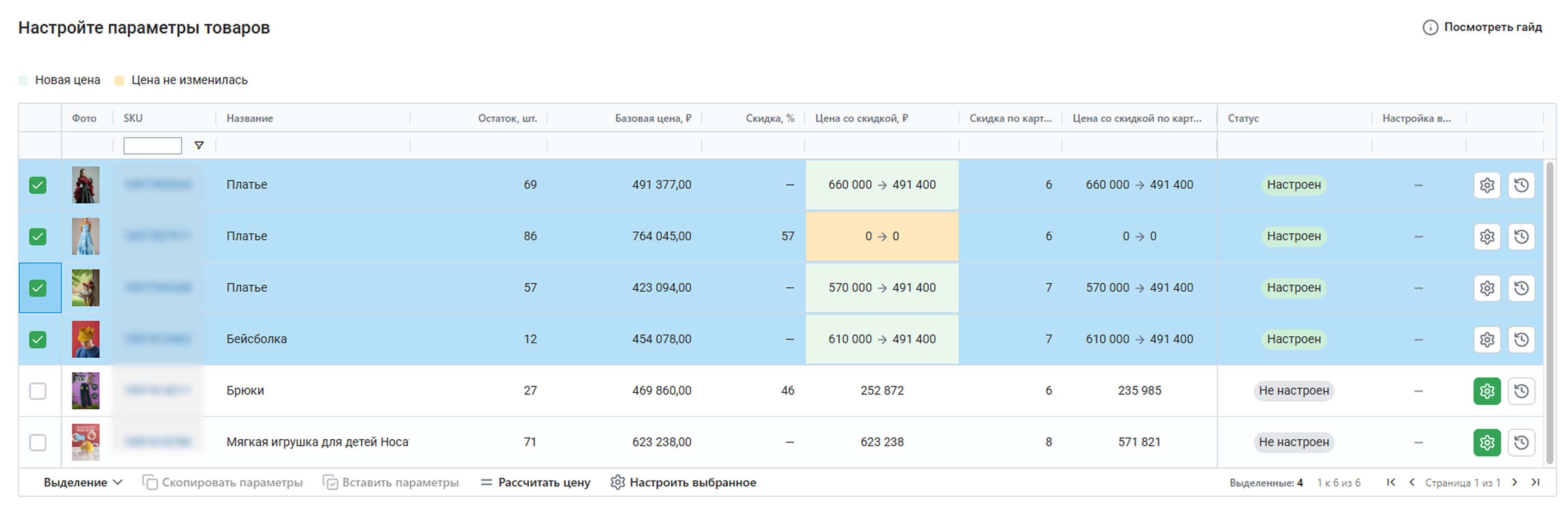The image size is (1568, 507).
Task: Check the Брюки row checkbox
Action: tap(38, 391)
